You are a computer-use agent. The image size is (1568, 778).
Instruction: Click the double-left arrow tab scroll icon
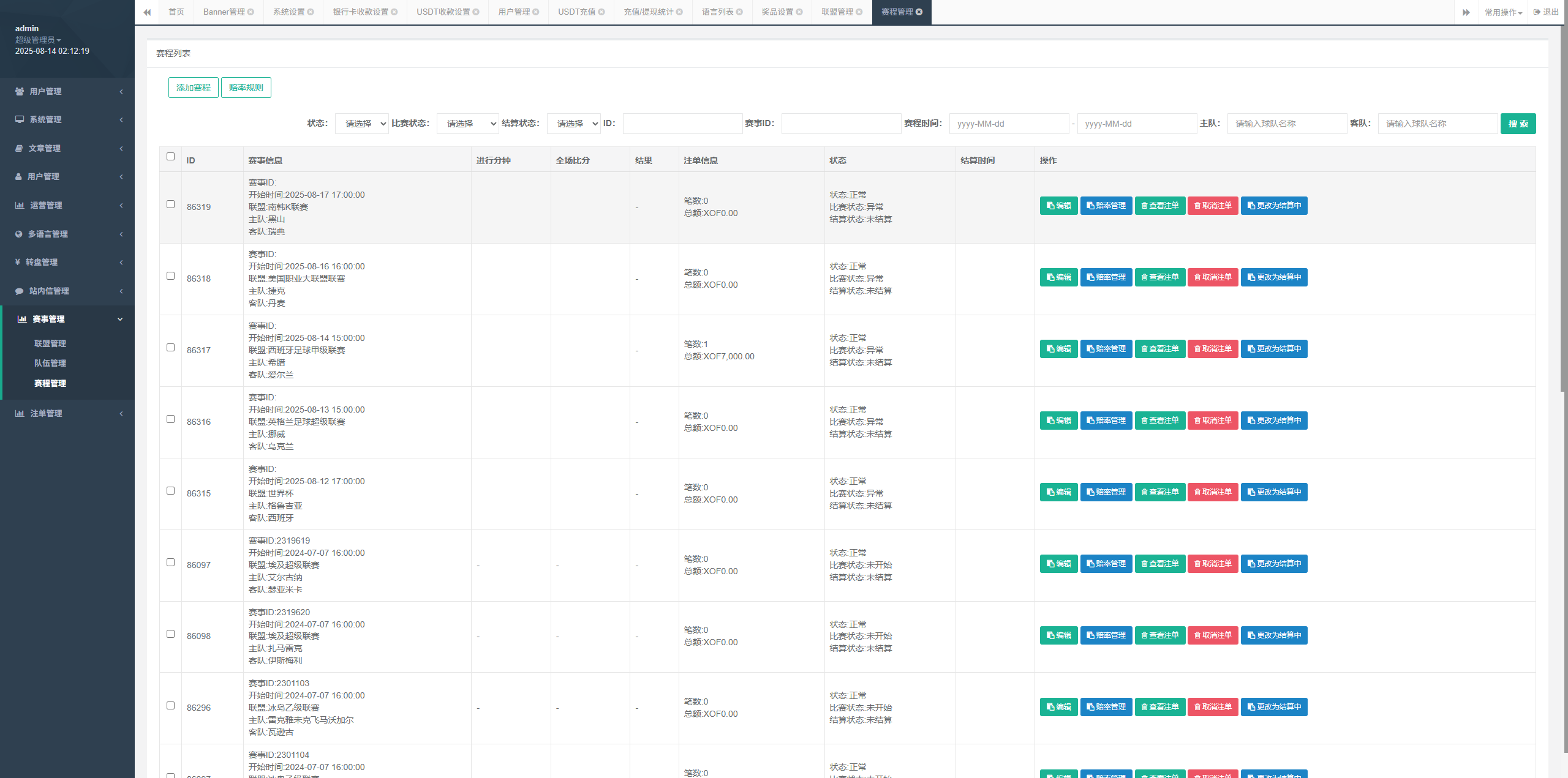point(147,12)
